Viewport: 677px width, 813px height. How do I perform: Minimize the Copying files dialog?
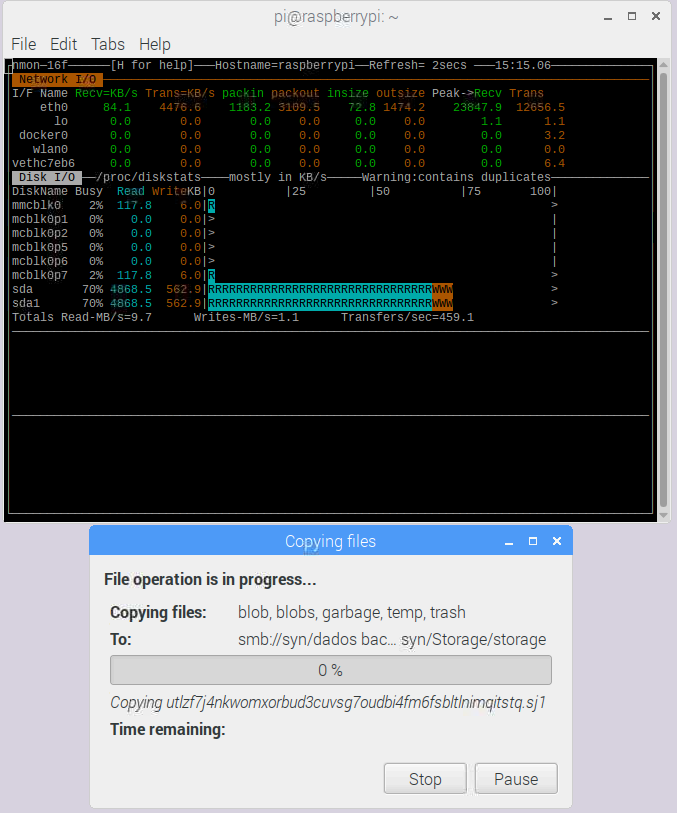coord(509,541)
